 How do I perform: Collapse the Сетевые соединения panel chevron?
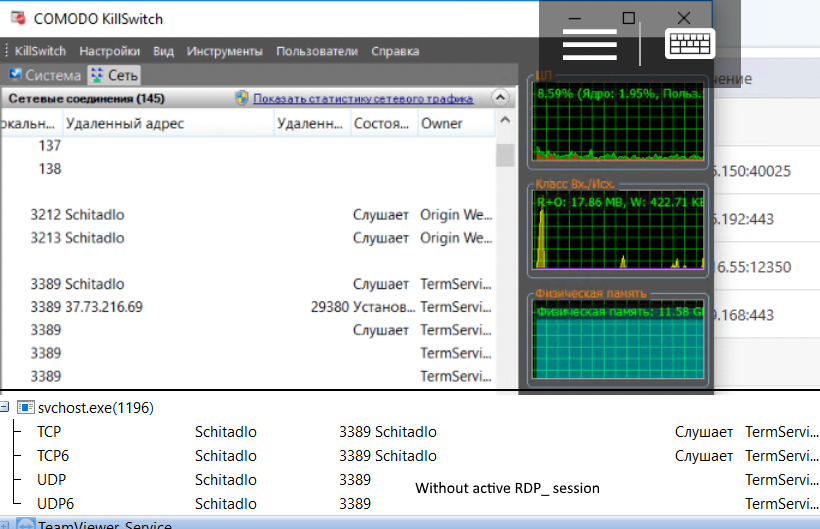500,98
